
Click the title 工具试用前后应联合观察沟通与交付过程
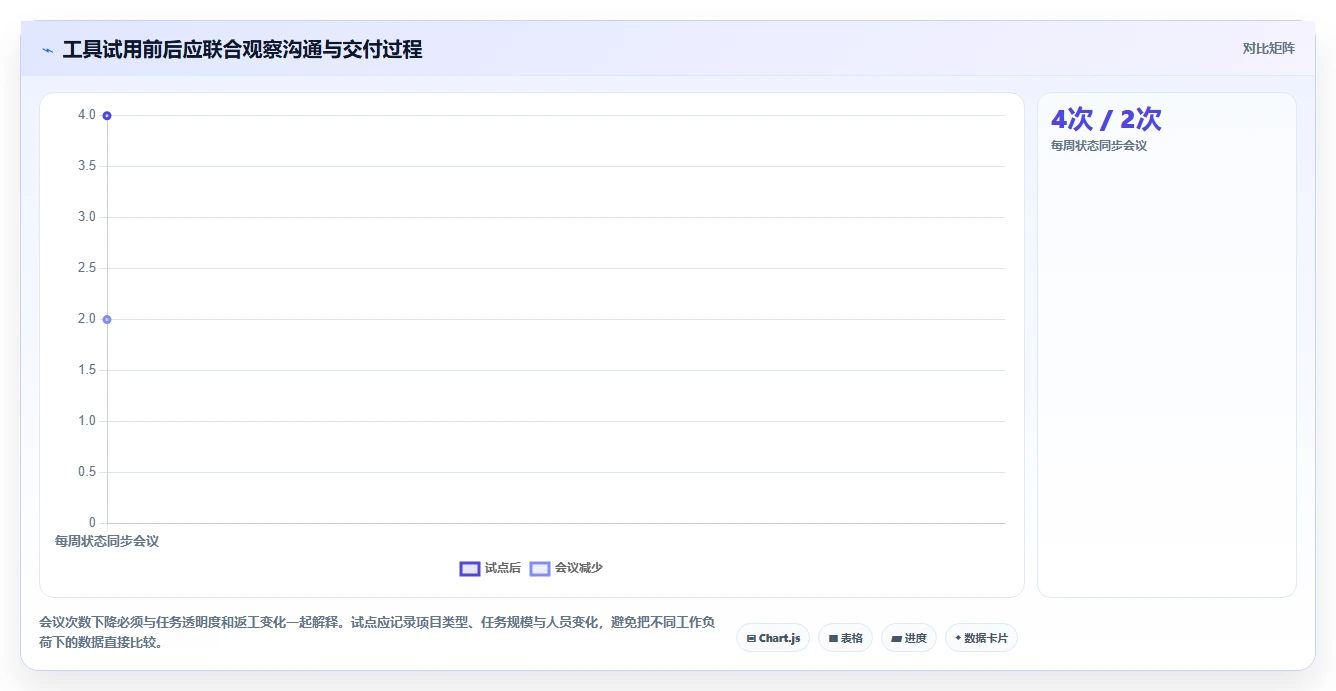click(x=242, y=50)
